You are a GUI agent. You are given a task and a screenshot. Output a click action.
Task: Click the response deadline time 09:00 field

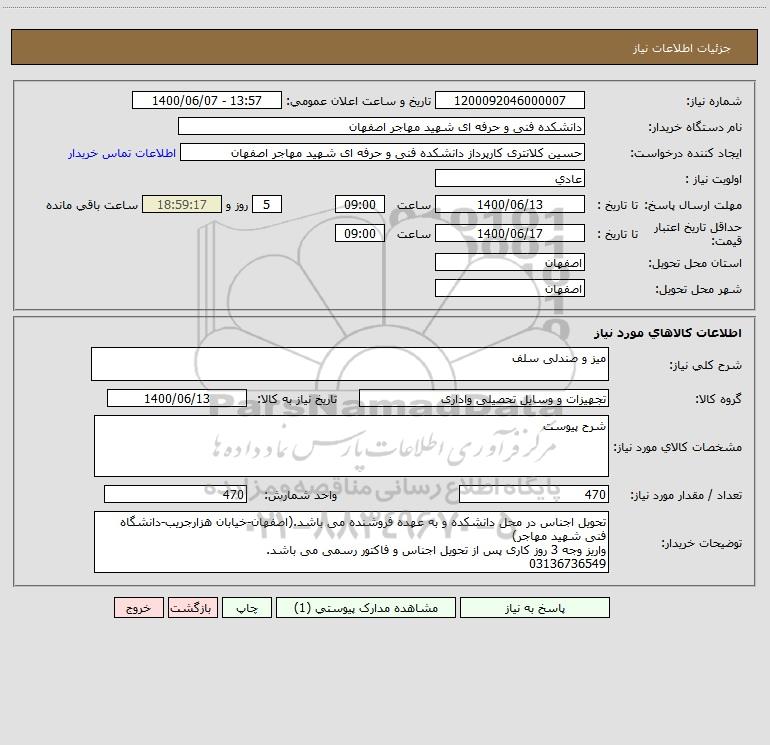pos(359,204)
